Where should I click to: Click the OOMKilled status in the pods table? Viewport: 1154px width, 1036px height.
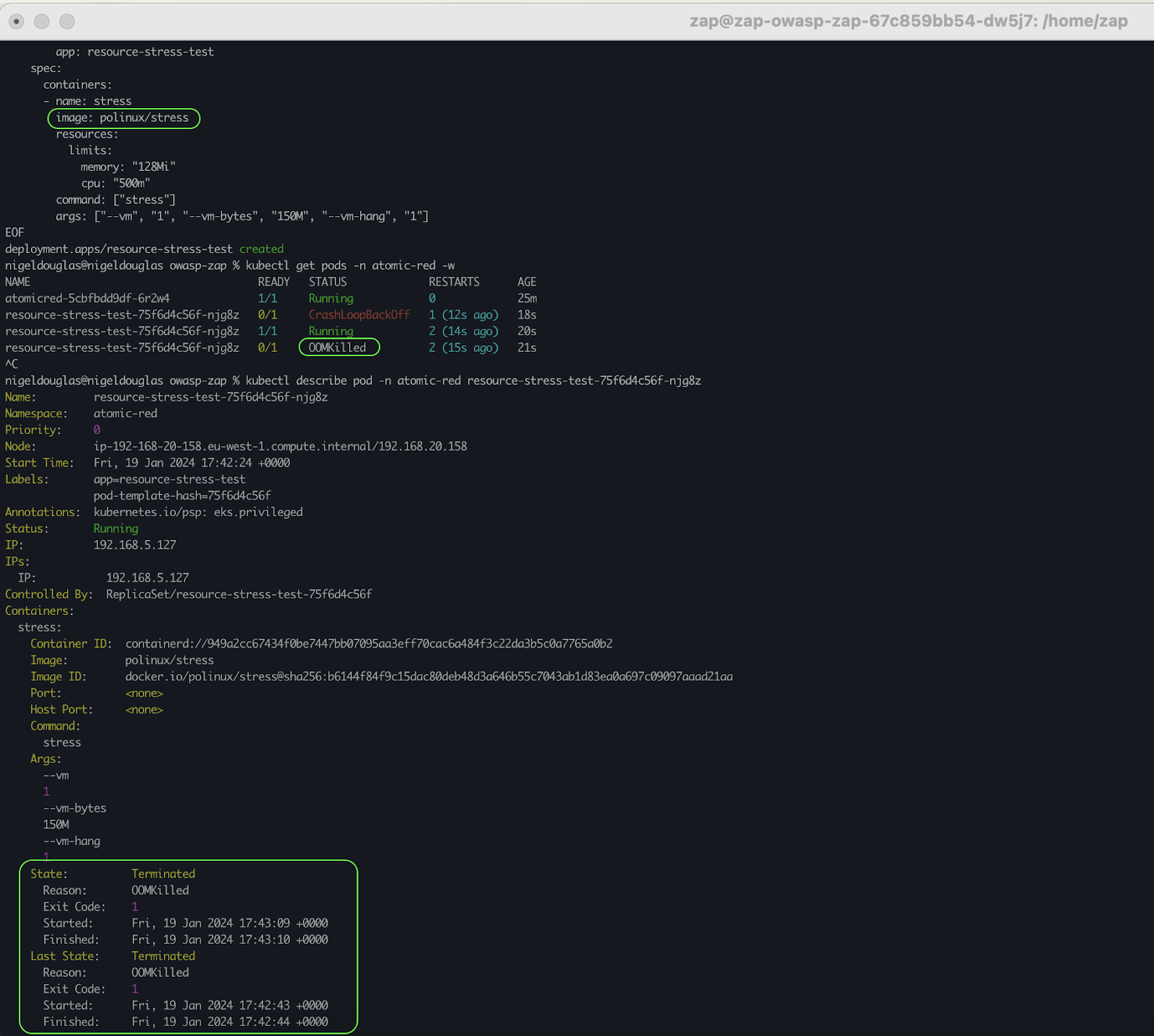click(338, 347)
